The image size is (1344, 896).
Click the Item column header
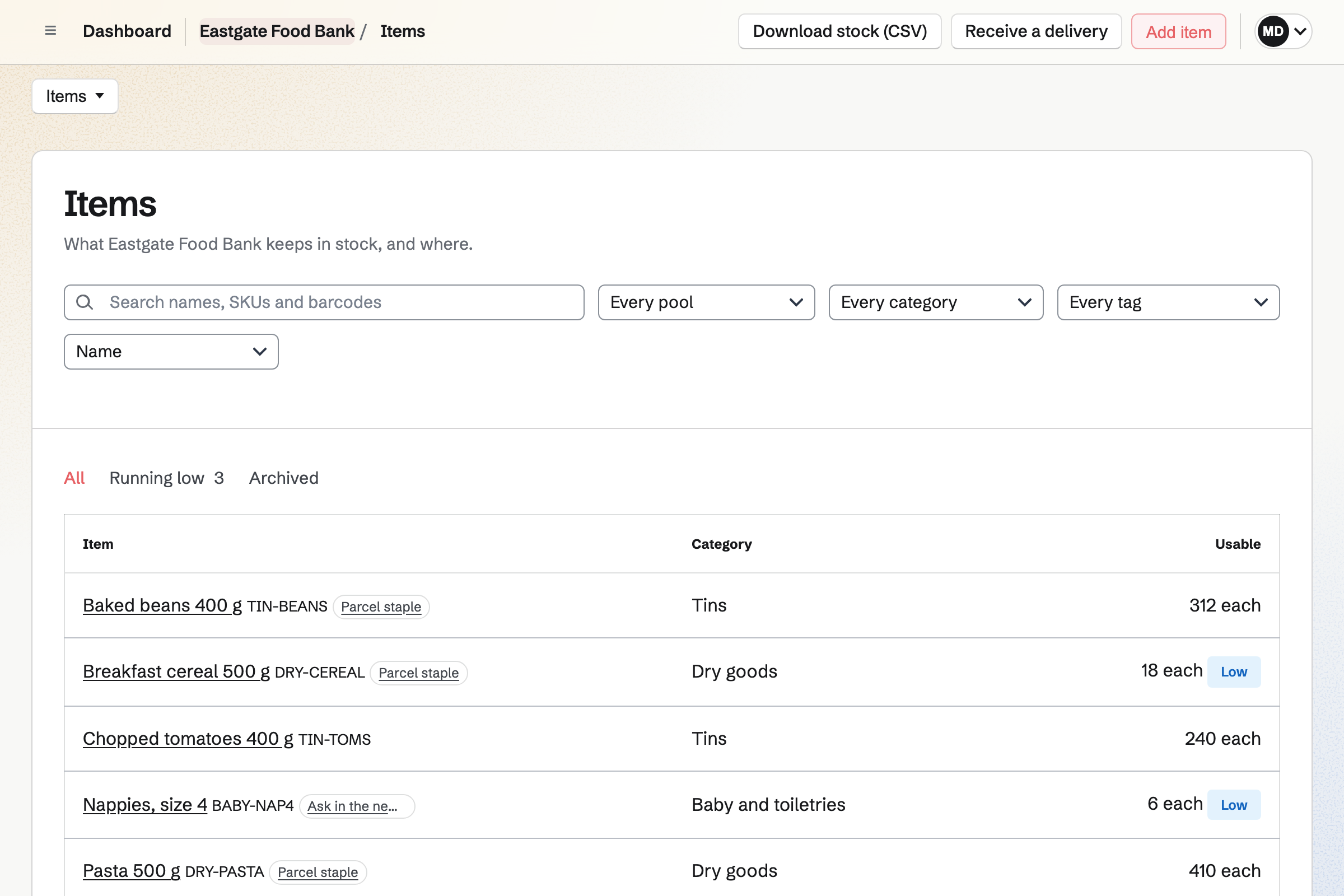click(x=97, y=544)
